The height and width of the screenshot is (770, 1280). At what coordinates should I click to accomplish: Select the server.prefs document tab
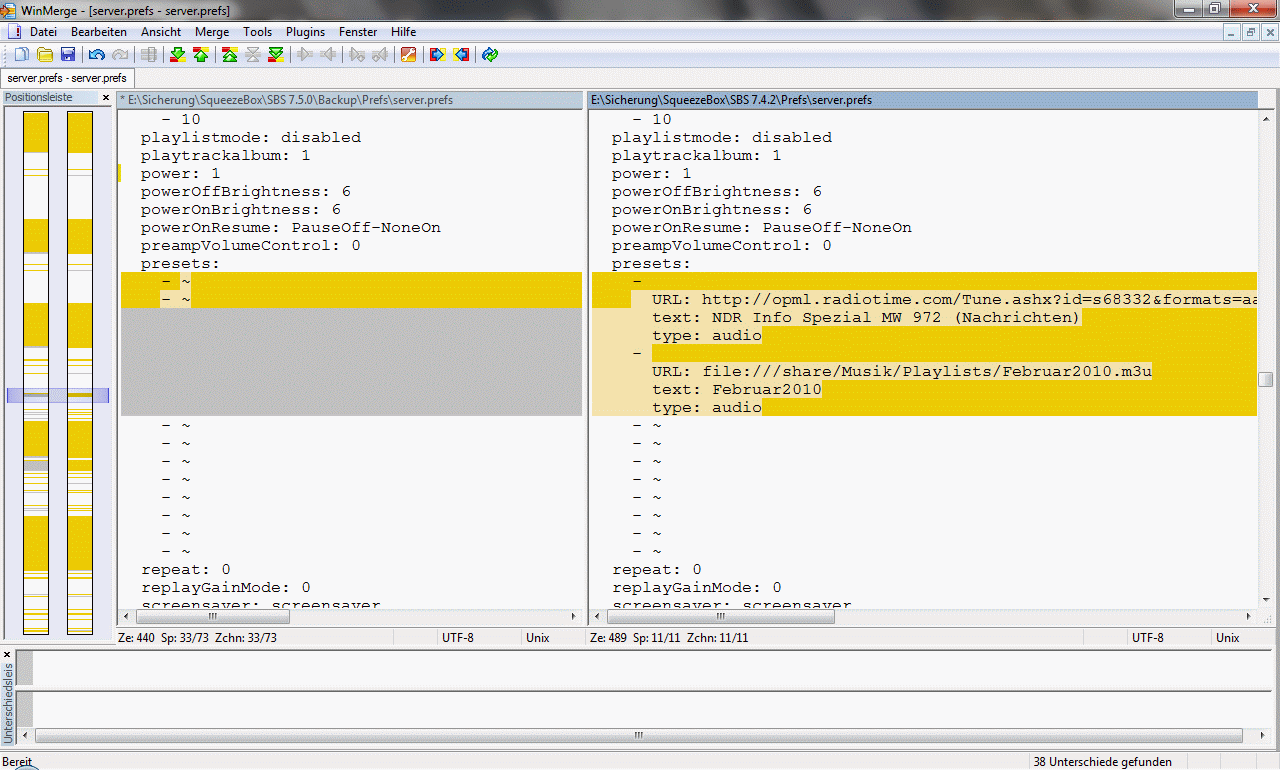tap(67, 78)
